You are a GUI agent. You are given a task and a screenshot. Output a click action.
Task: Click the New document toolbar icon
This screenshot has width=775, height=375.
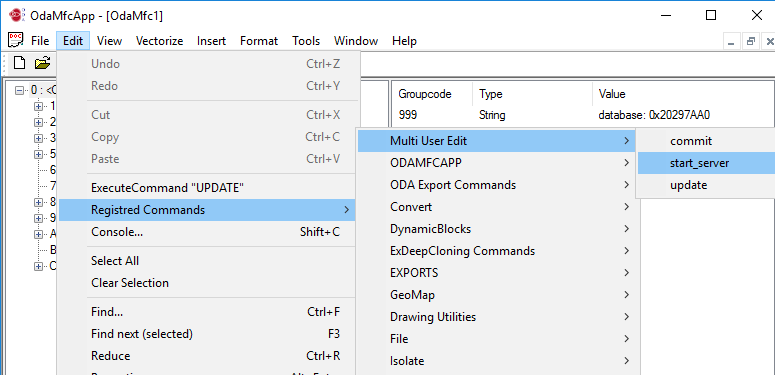click(x=19, y=63)
